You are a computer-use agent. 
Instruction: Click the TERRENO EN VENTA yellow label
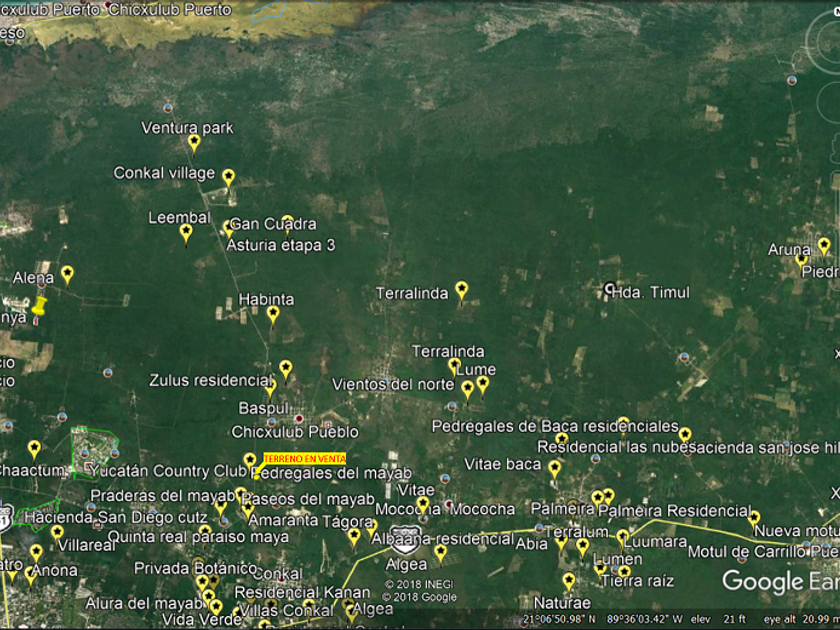click(304, 459)
